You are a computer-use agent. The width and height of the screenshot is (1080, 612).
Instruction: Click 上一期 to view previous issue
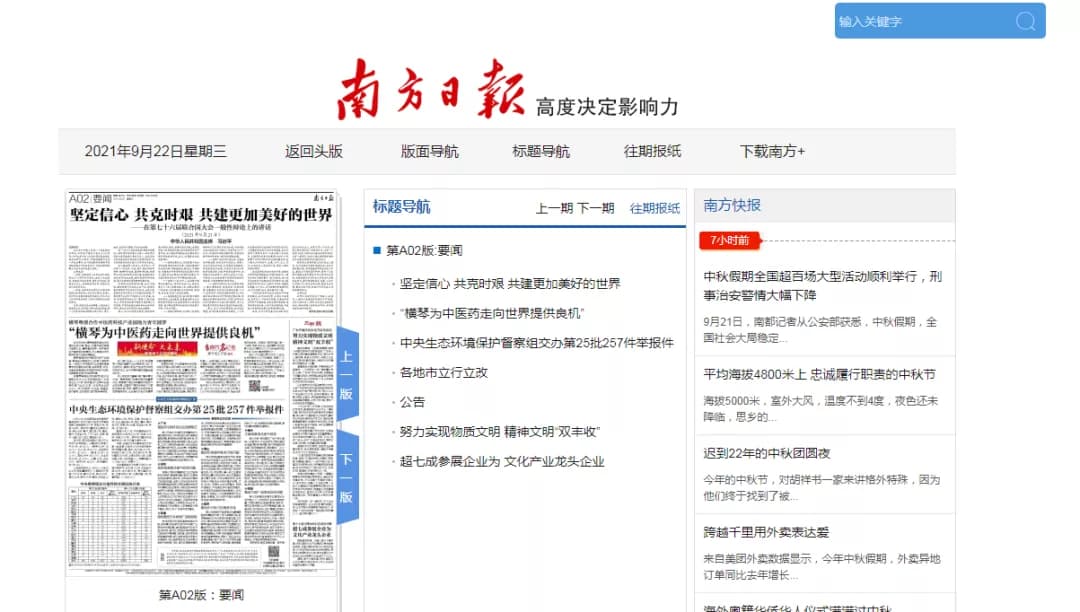coord(554,208)
